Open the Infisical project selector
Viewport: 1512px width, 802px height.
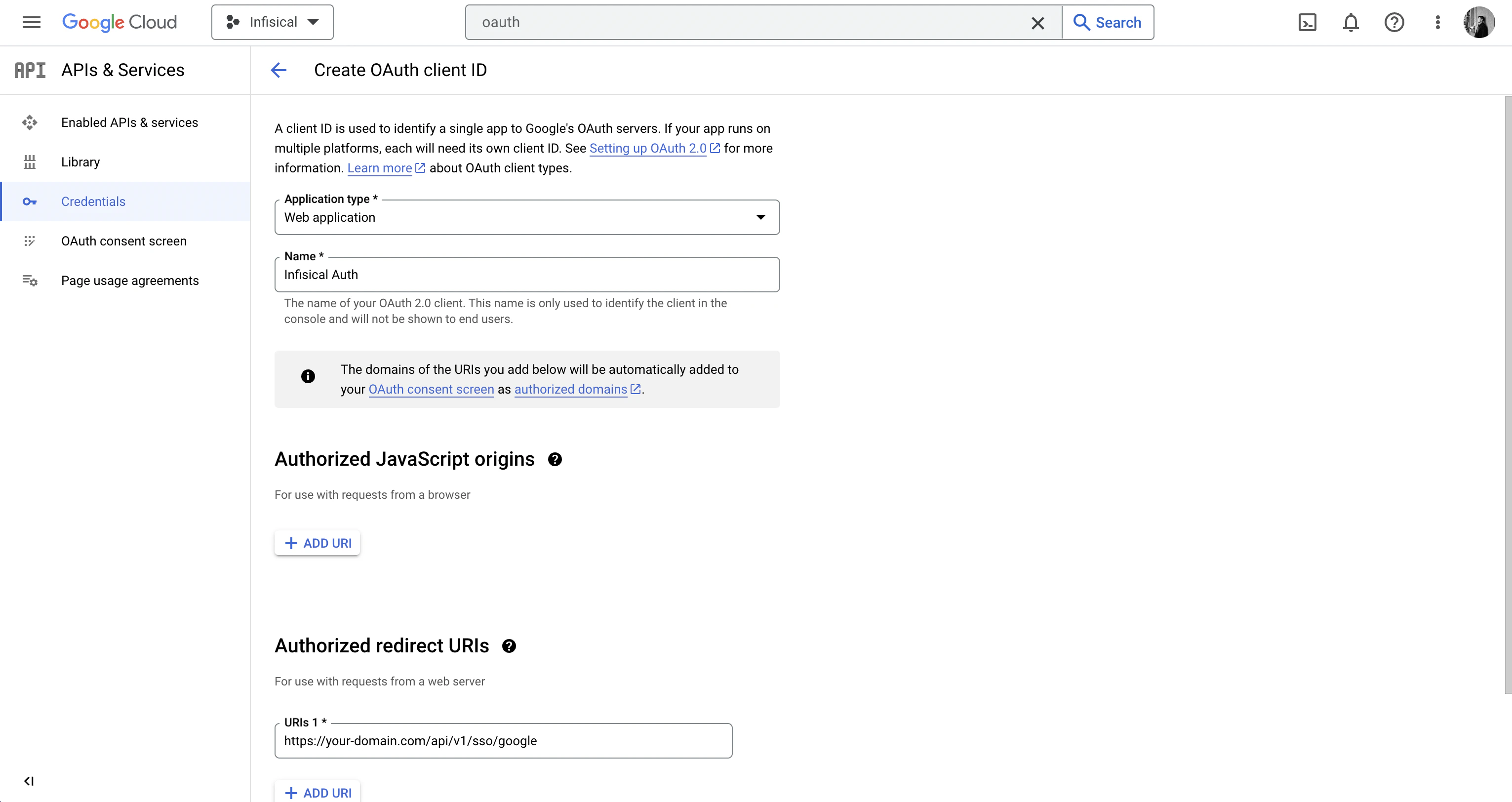pos(272,22)
